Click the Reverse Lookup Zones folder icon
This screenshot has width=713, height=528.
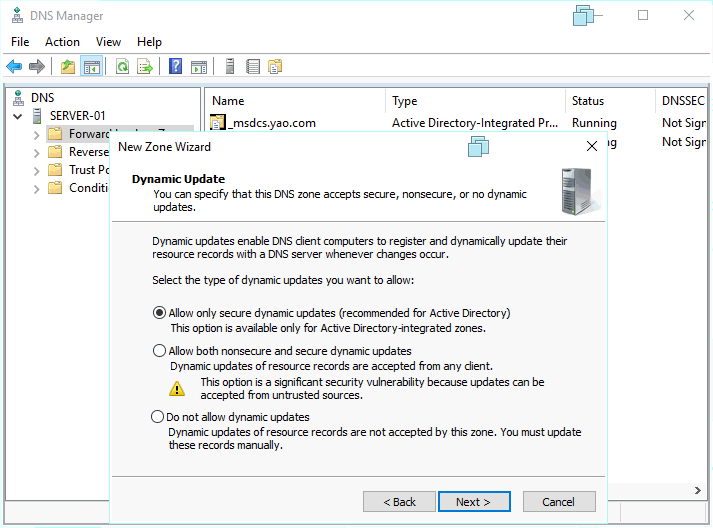(55, 151)
